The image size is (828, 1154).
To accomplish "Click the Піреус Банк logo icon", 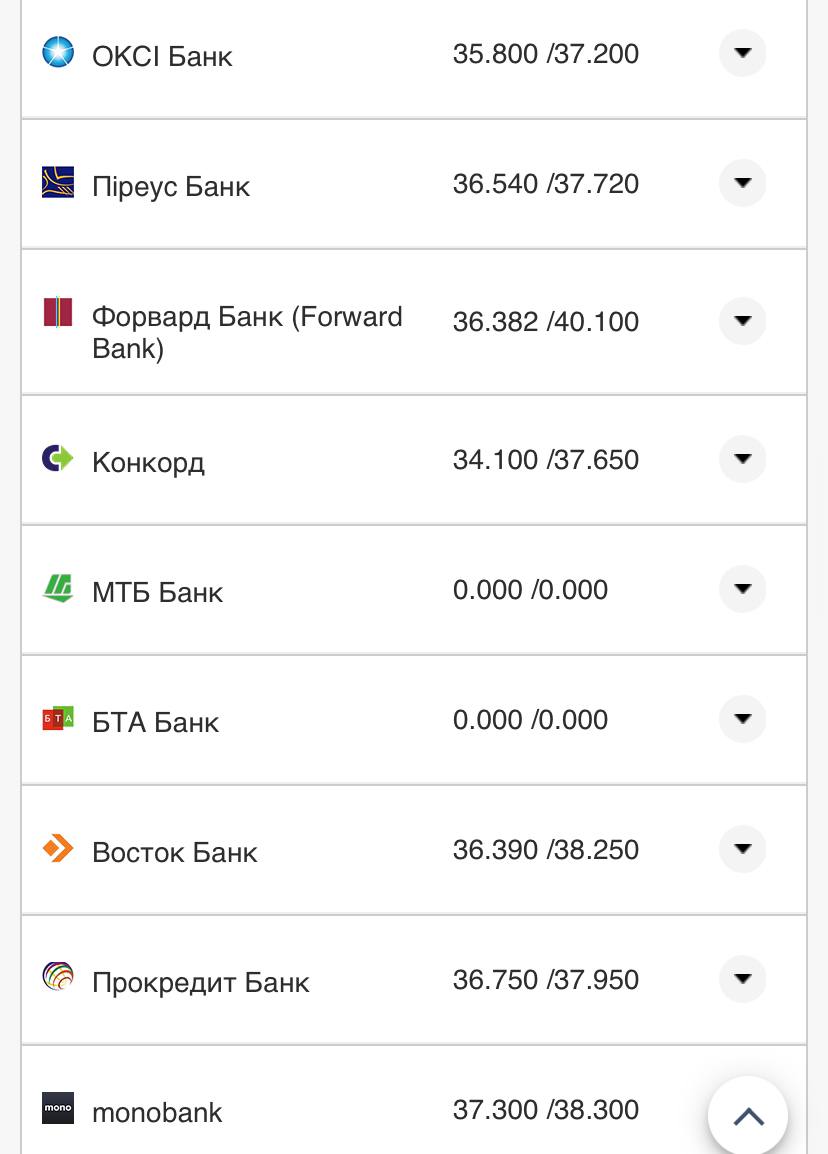I will click(x=58, y=182).
